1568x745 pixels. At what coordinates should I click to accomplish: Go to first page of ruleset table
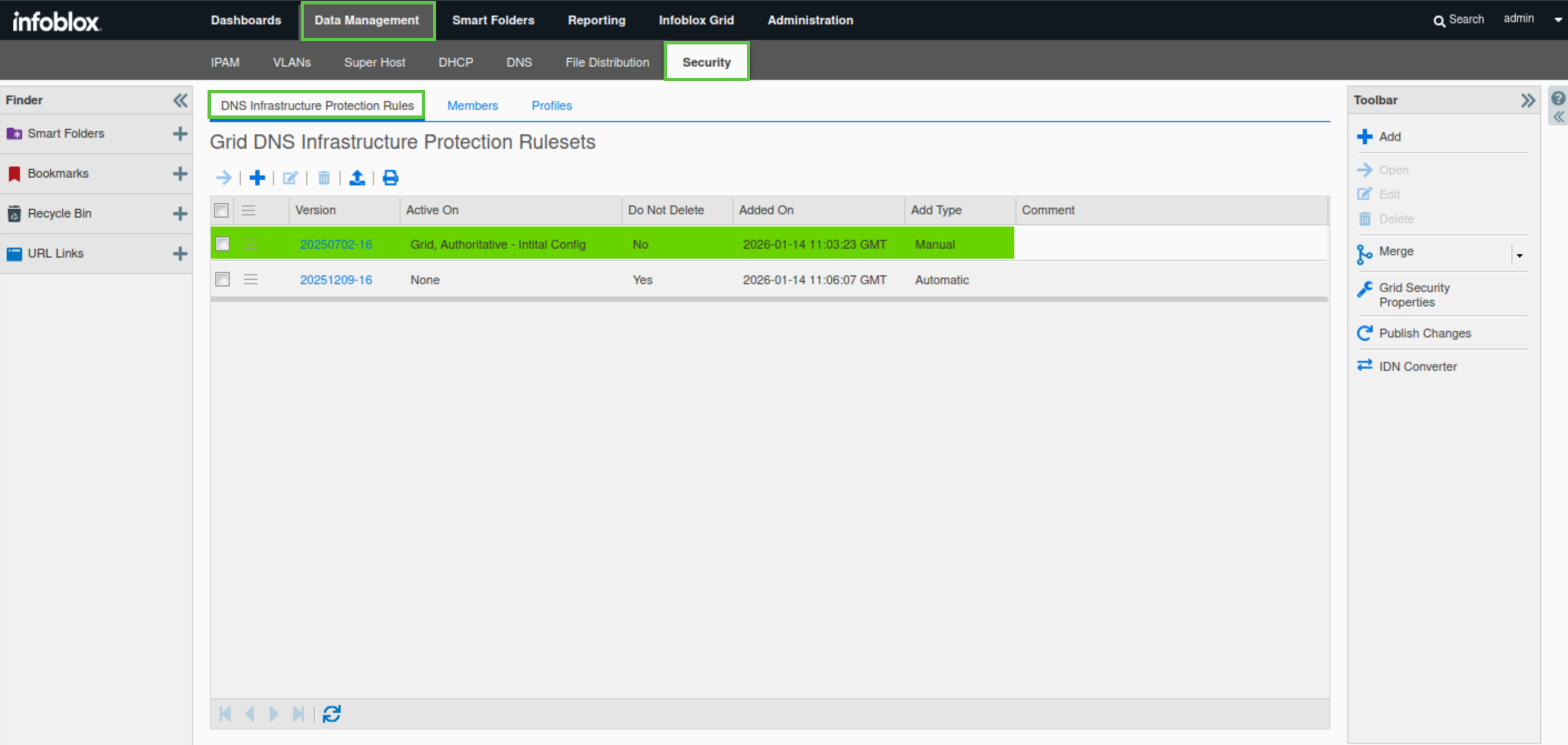tap(225, 713)
